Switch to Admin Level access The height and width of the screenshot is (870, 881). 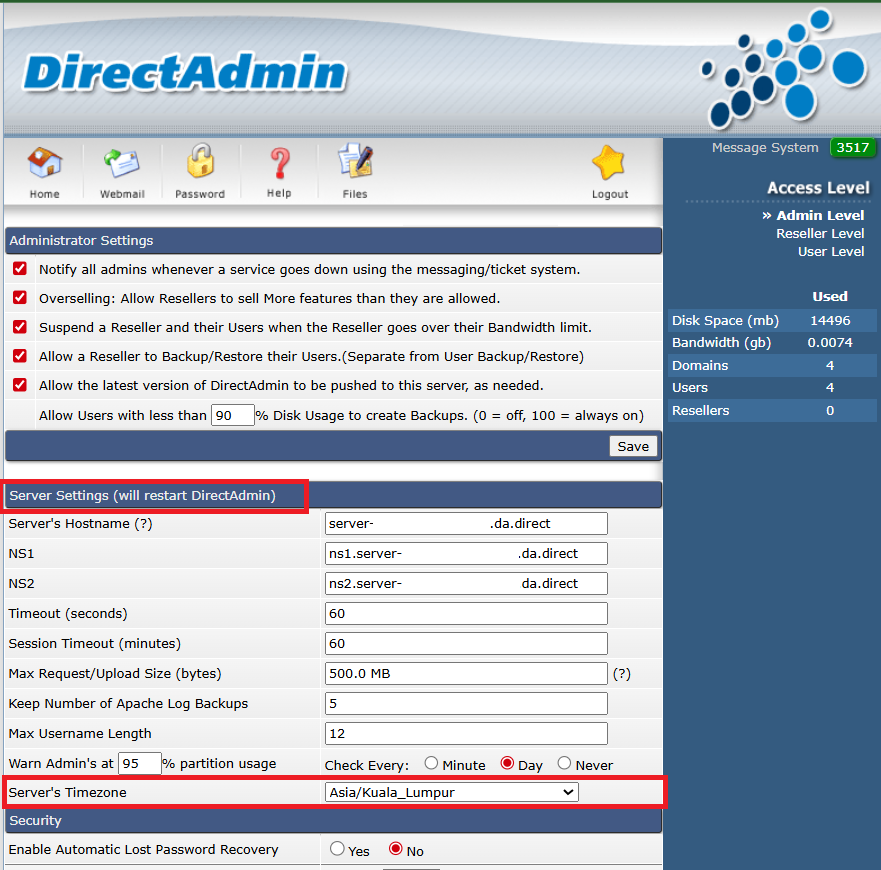820,215
